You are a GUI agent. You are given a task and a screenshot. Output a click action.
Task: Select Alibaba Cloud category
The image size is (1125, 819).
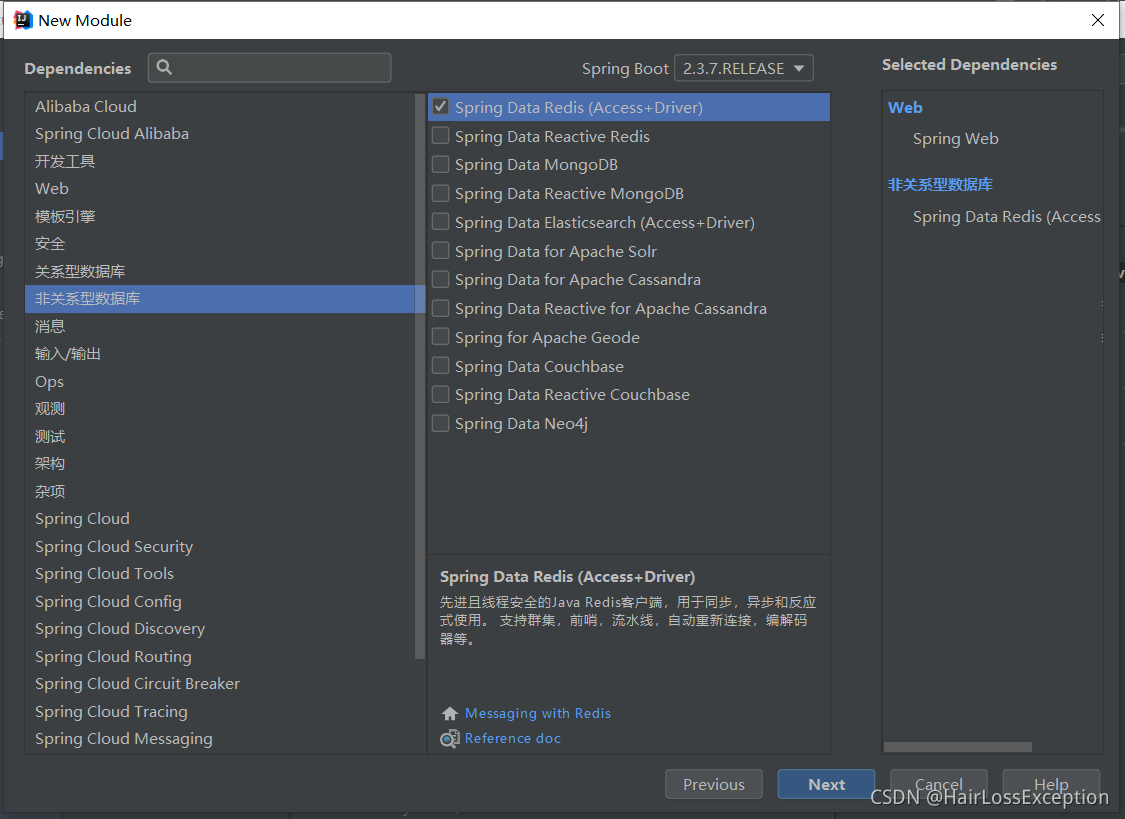click(220, 106)
